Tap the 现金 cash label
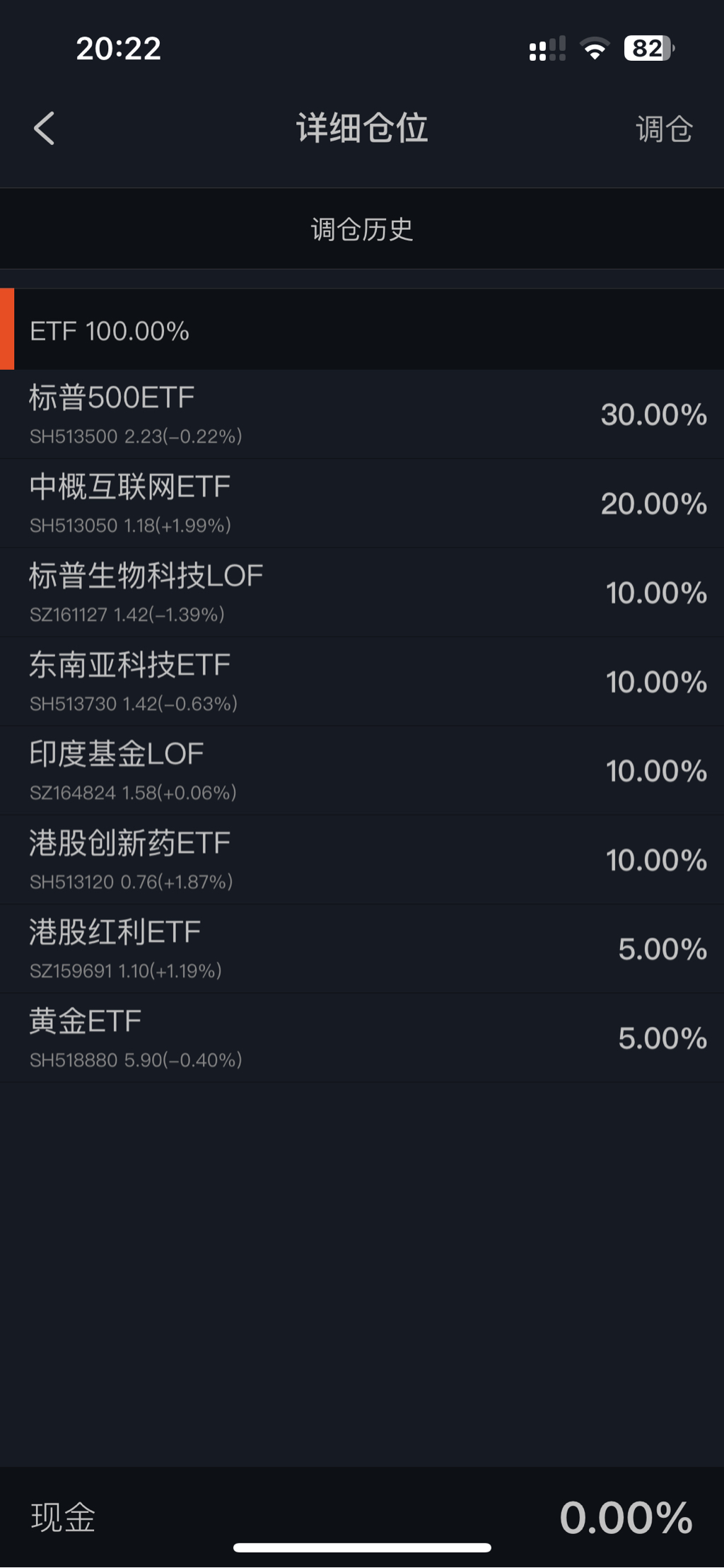The height and width of the screenshot is (1568, 724). tap(63, 1517)
